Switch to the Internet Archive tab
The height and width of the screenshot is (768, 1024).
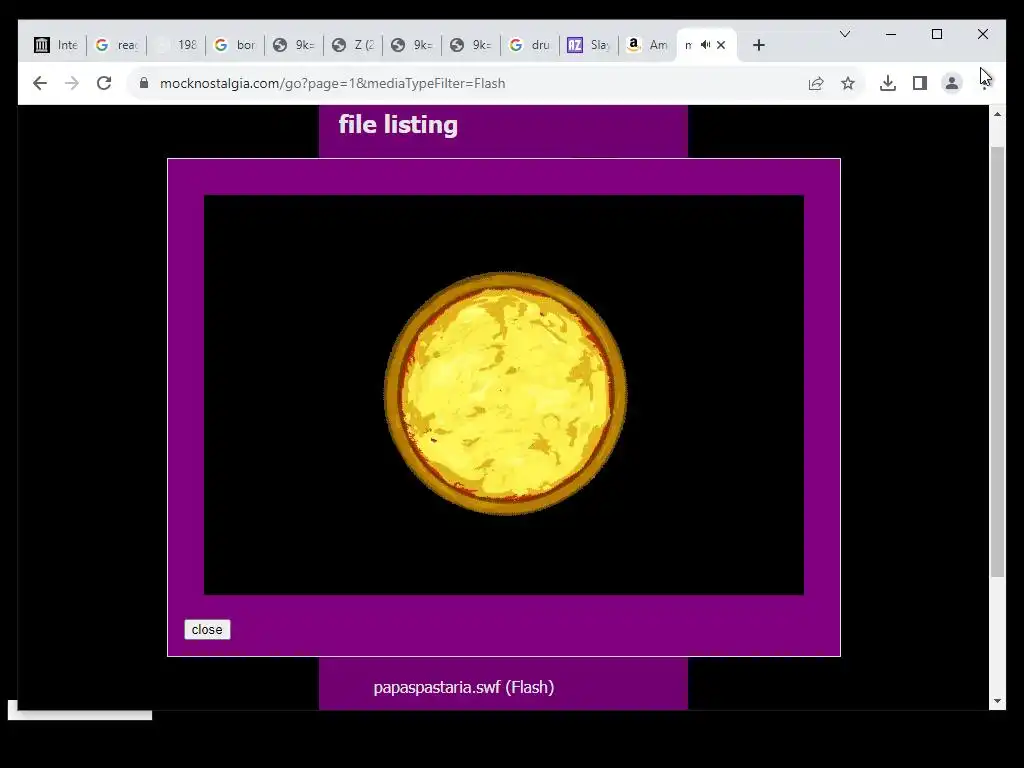click(x=56, y=45)
